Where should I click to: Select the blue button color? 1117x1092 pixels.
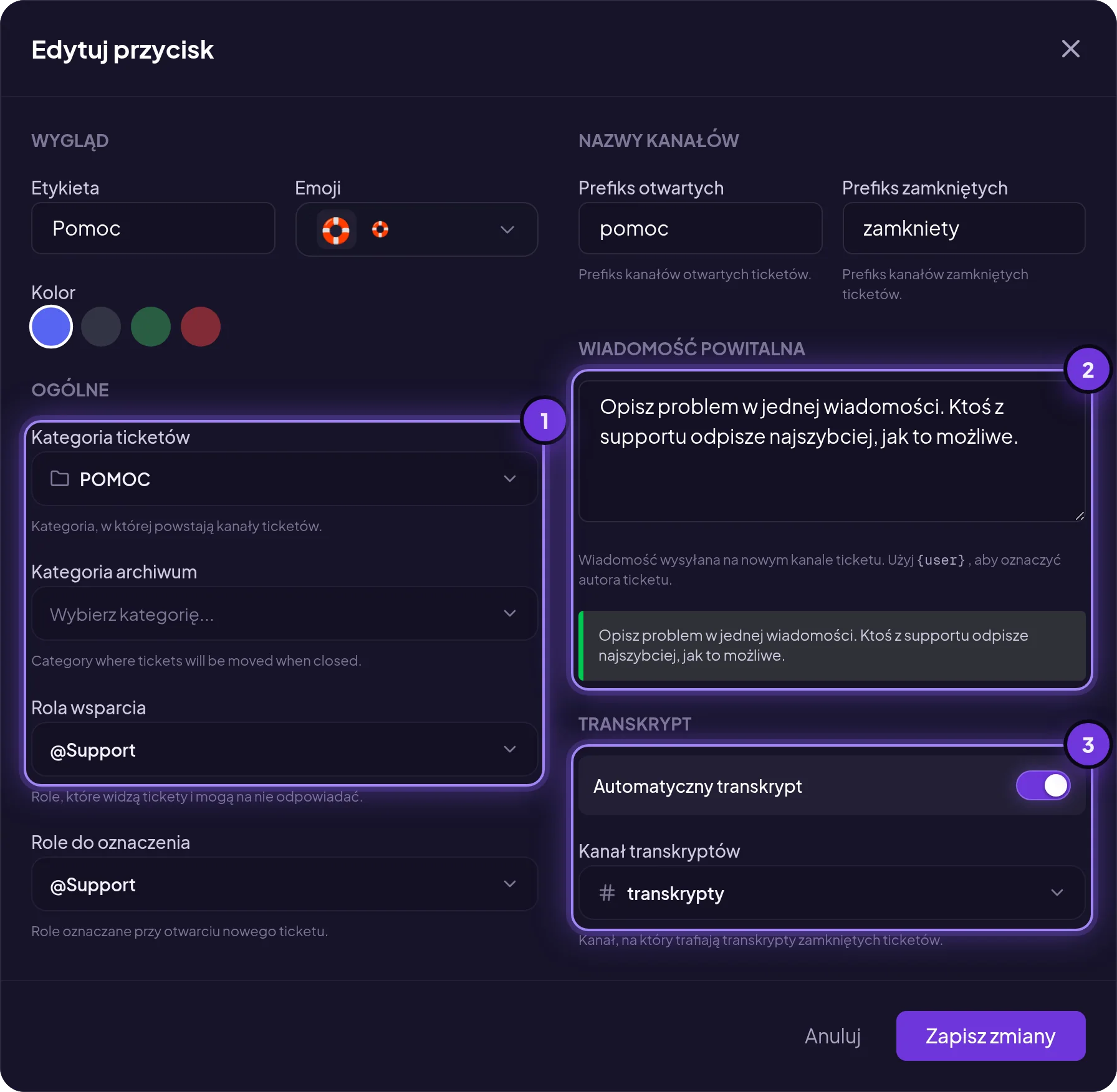click(51, 327)
